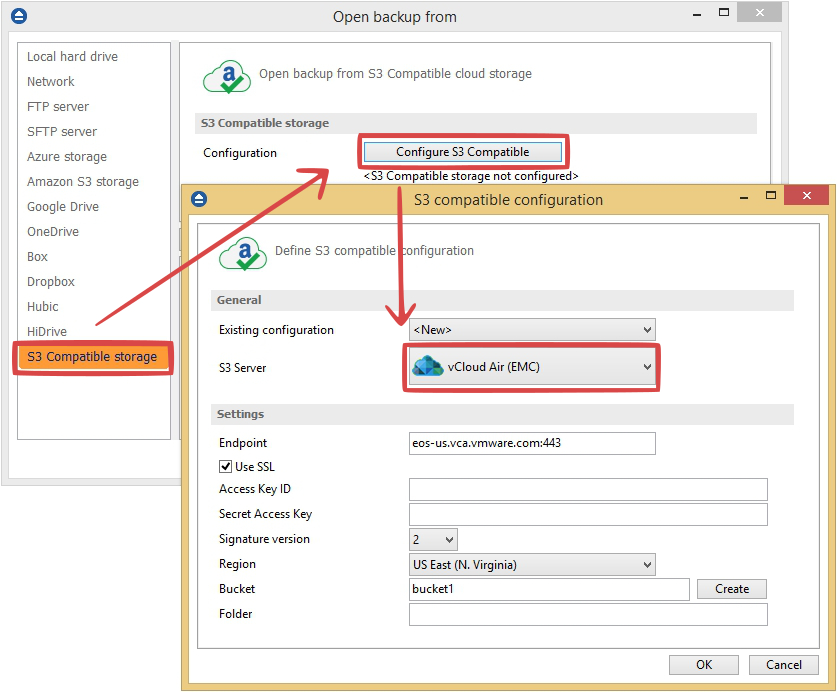837x692 pixels.
Task: Close the Open backup from window
Action: 760,12
